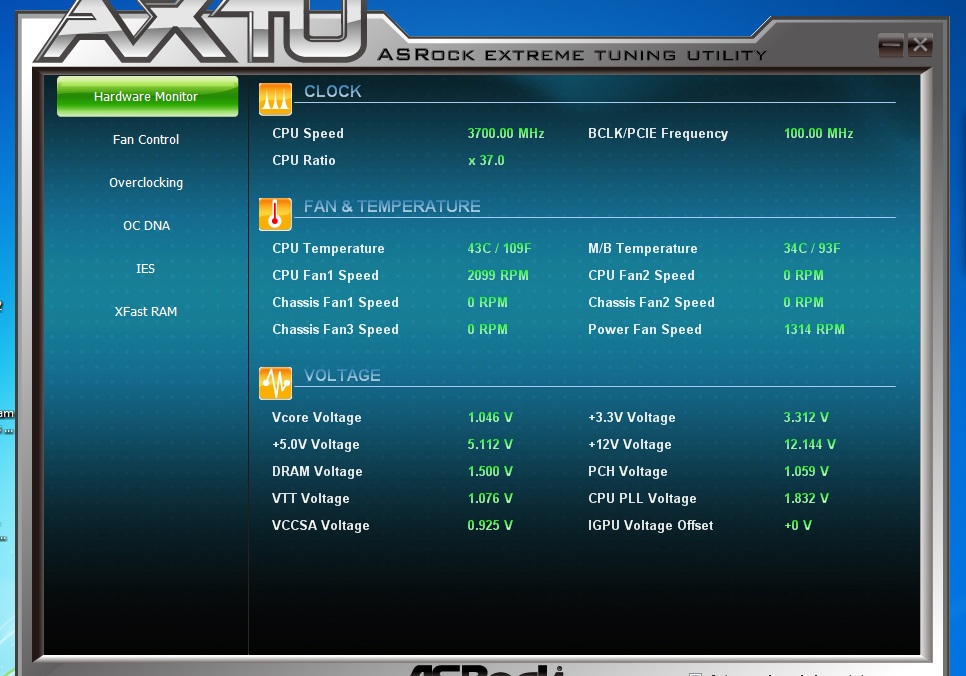
Task: Close the AXTU utility window
Action: [920, 45]
